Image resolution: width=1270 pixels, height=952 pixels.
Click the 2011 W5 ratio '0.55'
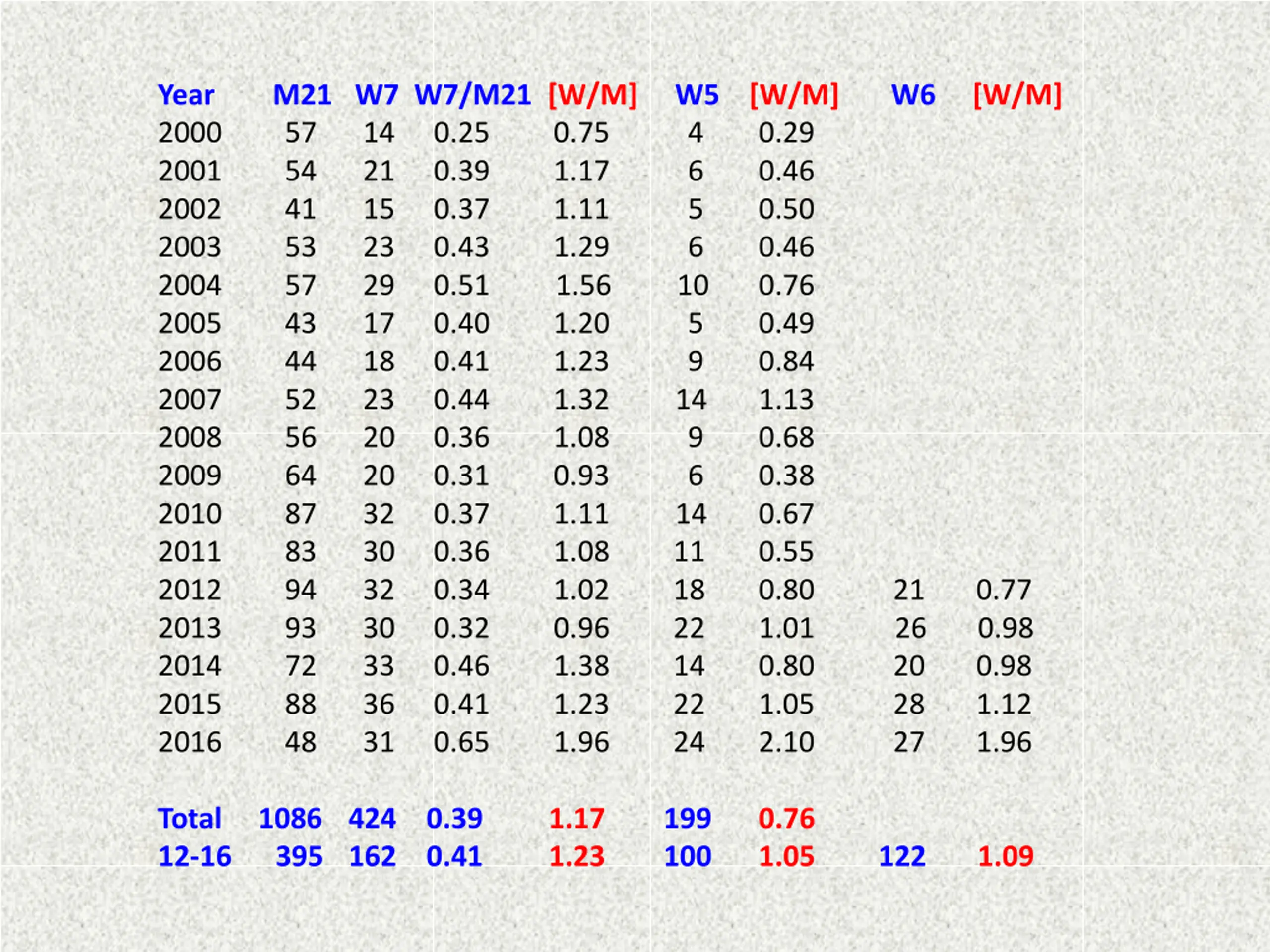(x=787, y=551)
